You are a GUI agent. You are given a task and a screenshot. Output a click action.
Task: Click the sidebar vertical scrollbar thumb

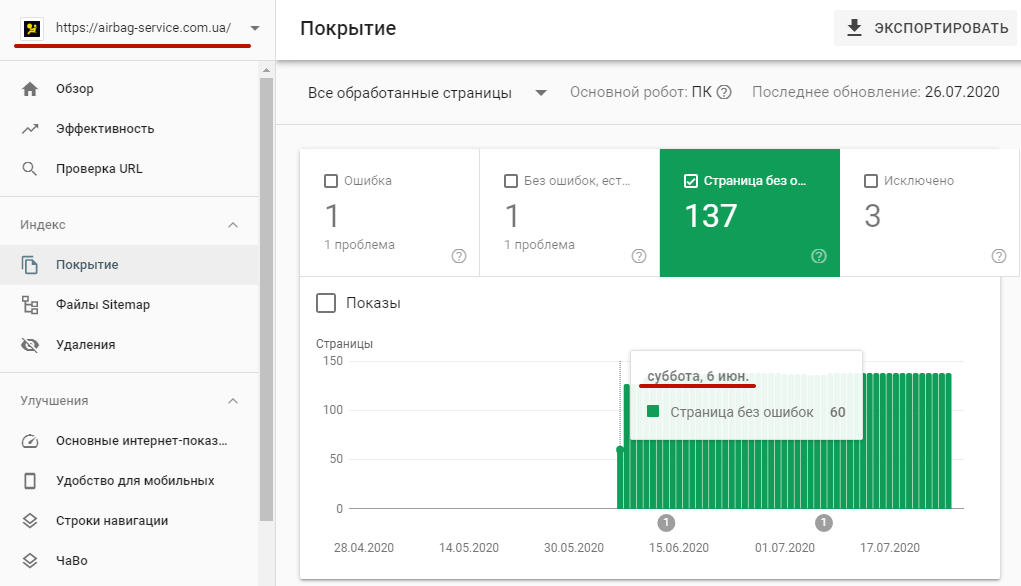(266, 300)
